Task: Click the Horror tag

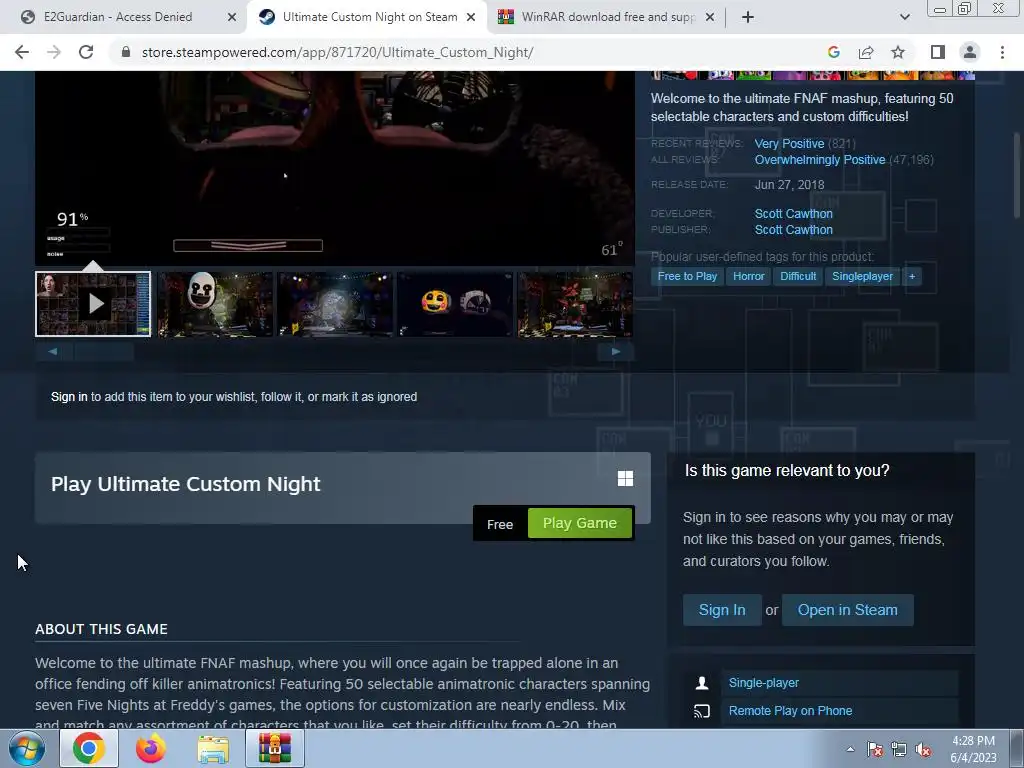Action: (748, 276)
